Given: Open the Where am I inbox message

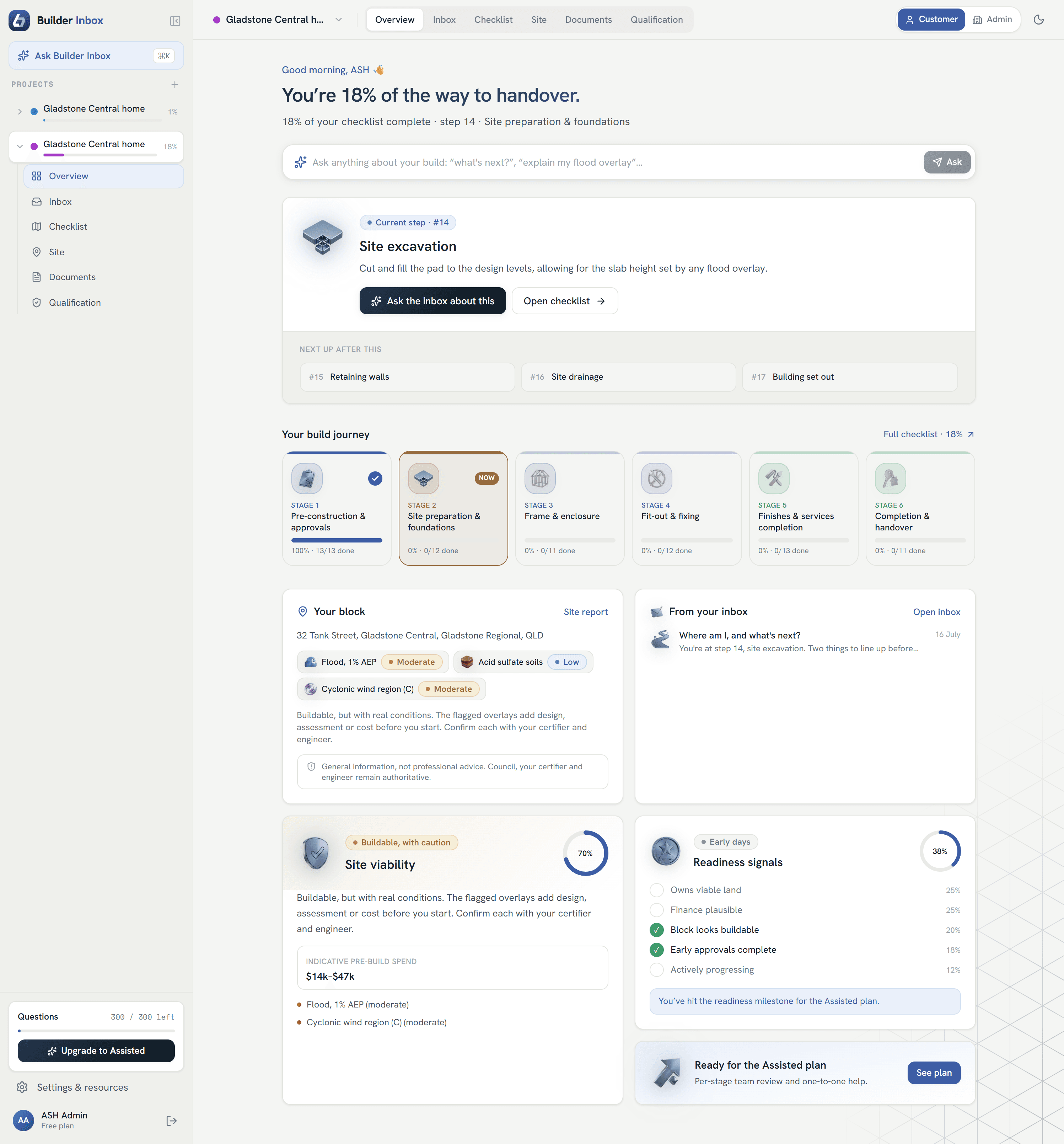Looking at the screenshot, I should pyautogui.click(x=805, y=642).
